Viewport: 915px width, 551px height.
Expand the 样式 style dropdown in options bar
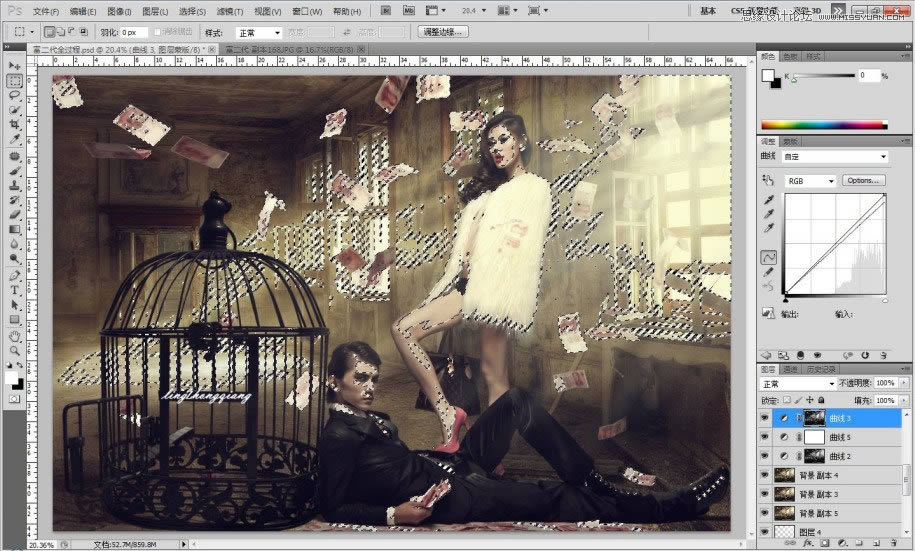pyautogui.click(x=258, y=32)
